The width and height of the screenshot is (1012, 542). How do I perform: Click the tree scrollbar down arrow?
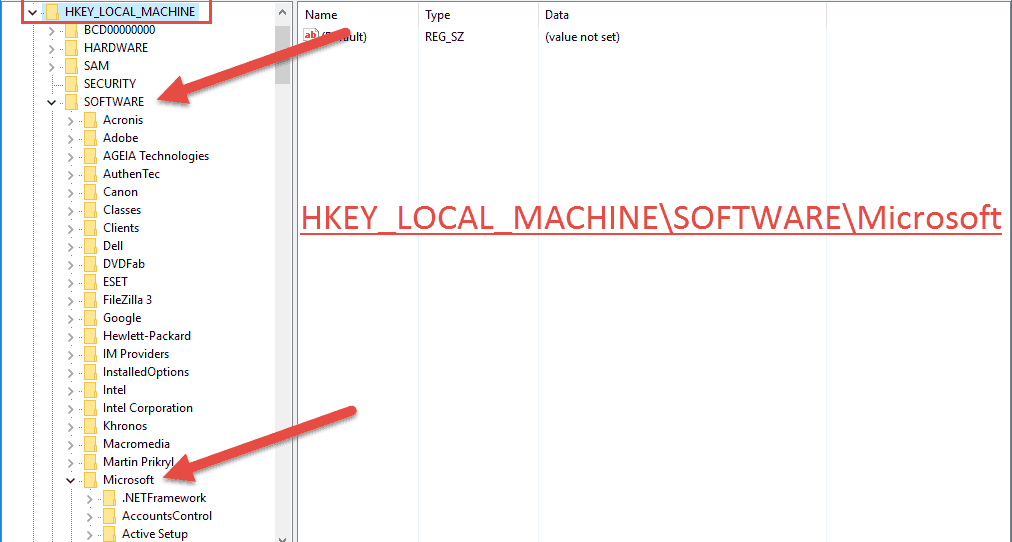click(x=282, y=537)
